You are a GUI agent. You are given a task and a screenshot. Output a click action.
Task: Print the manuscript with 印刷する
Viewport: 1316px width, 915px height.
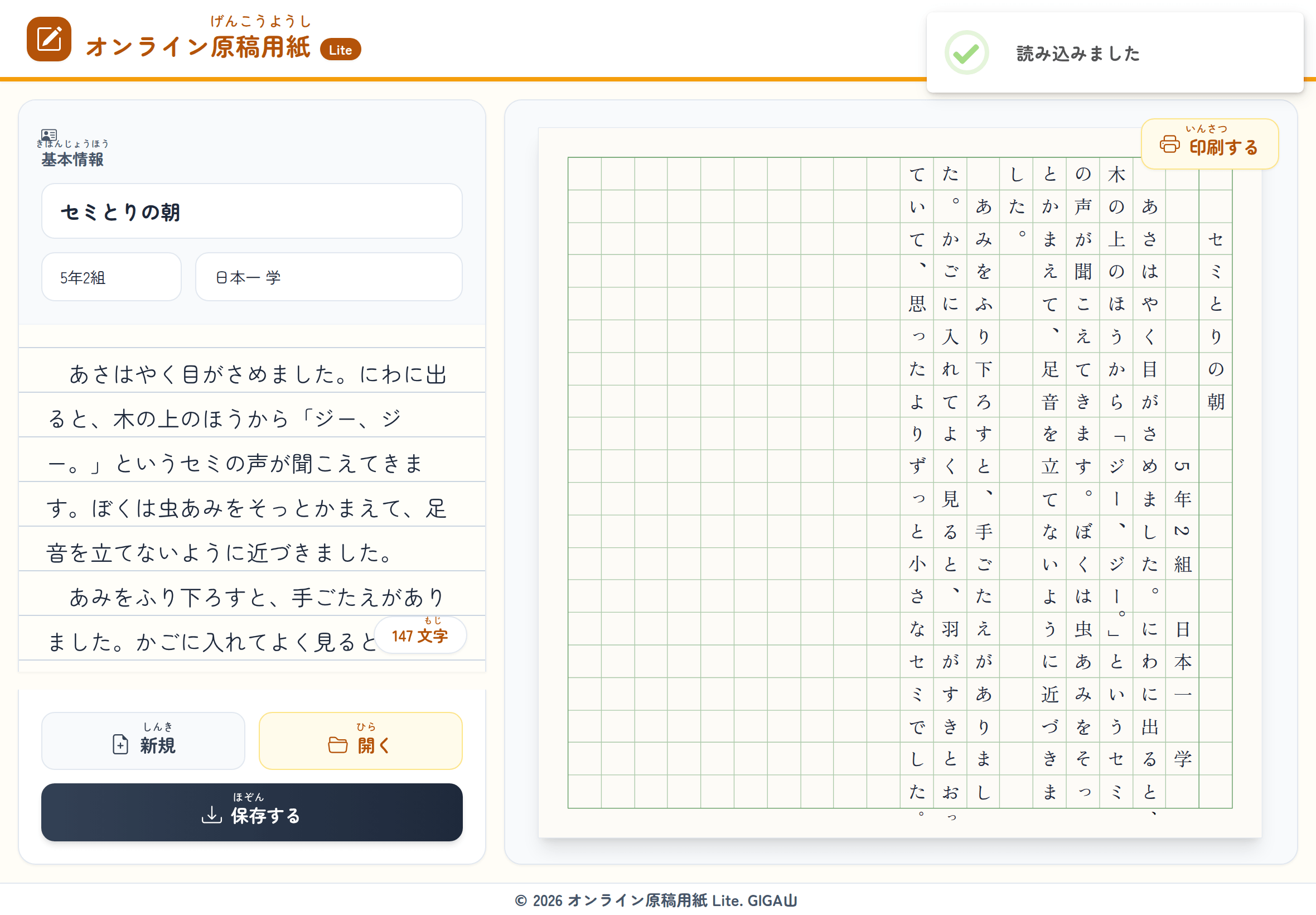[x=1210, y=144]
